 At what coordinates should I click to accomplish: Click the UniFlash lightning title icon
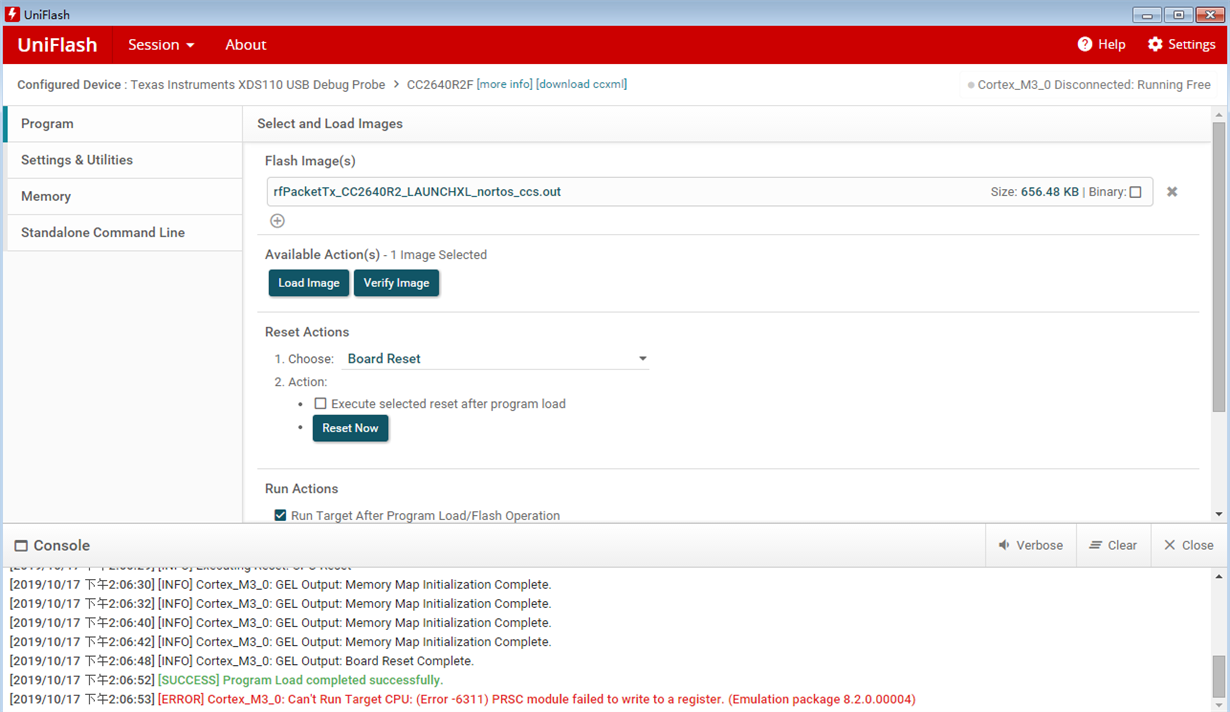click(x=12, y=15)
